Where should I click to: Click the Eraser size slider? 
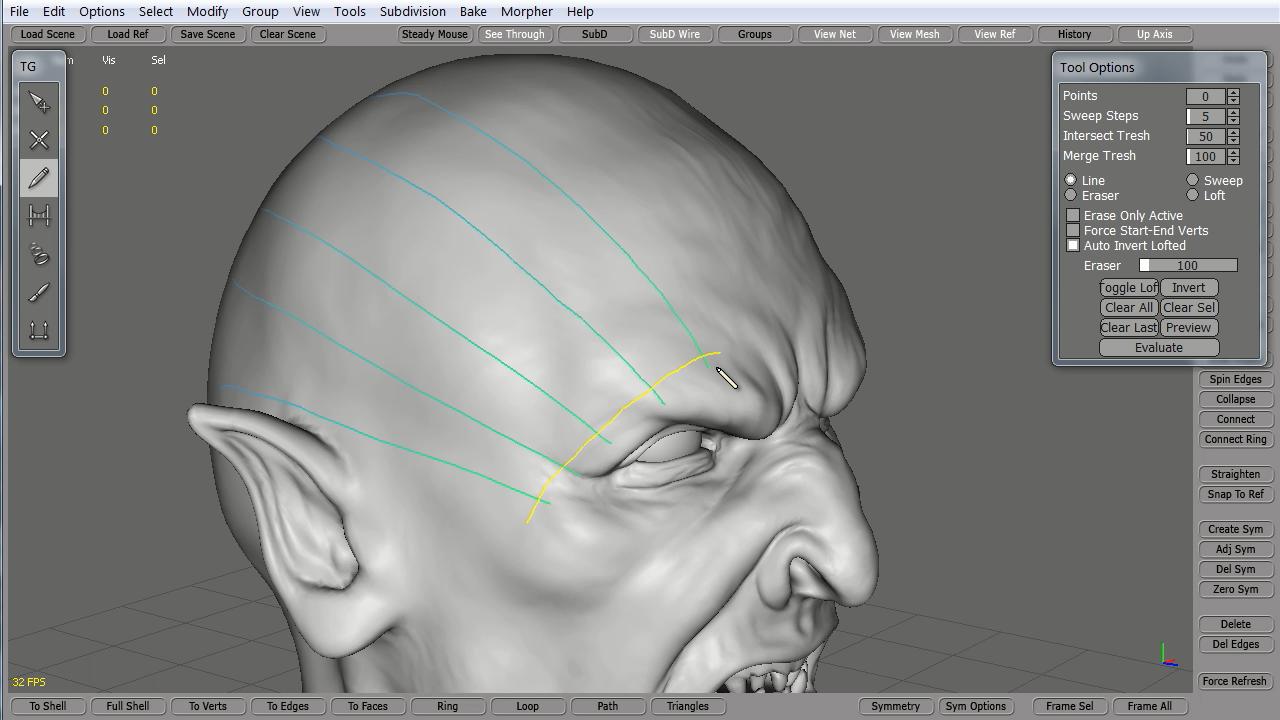1188,266
